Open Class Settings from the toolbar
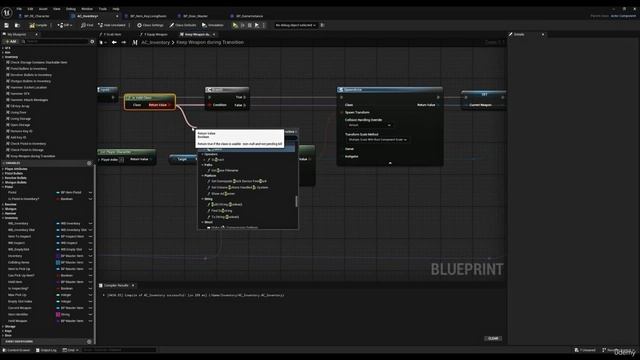 [x=150, y=25]
